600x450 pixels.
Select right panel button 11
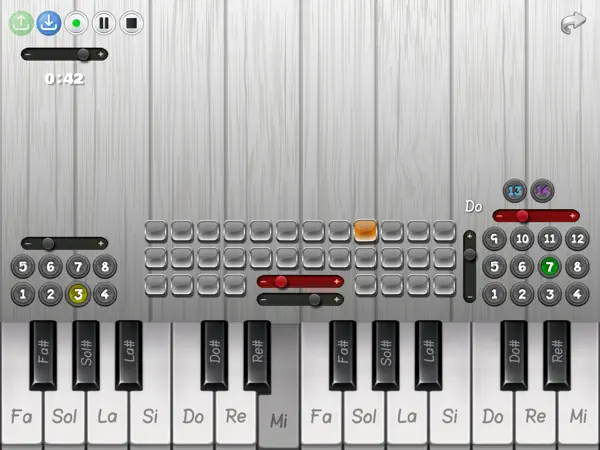[549, 239]
